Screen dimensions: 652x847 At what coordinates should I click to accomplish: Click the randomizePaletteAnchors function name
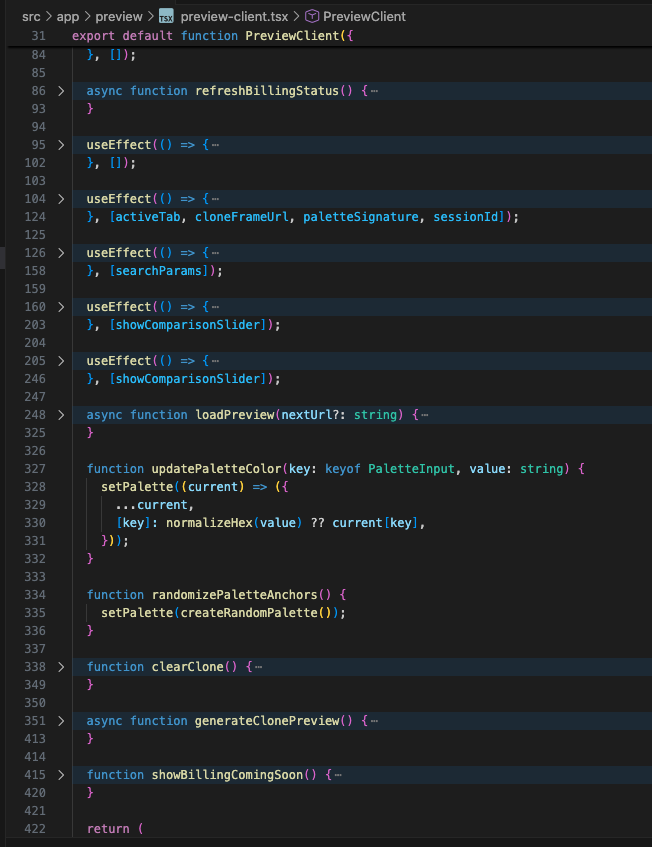point(234,595)
